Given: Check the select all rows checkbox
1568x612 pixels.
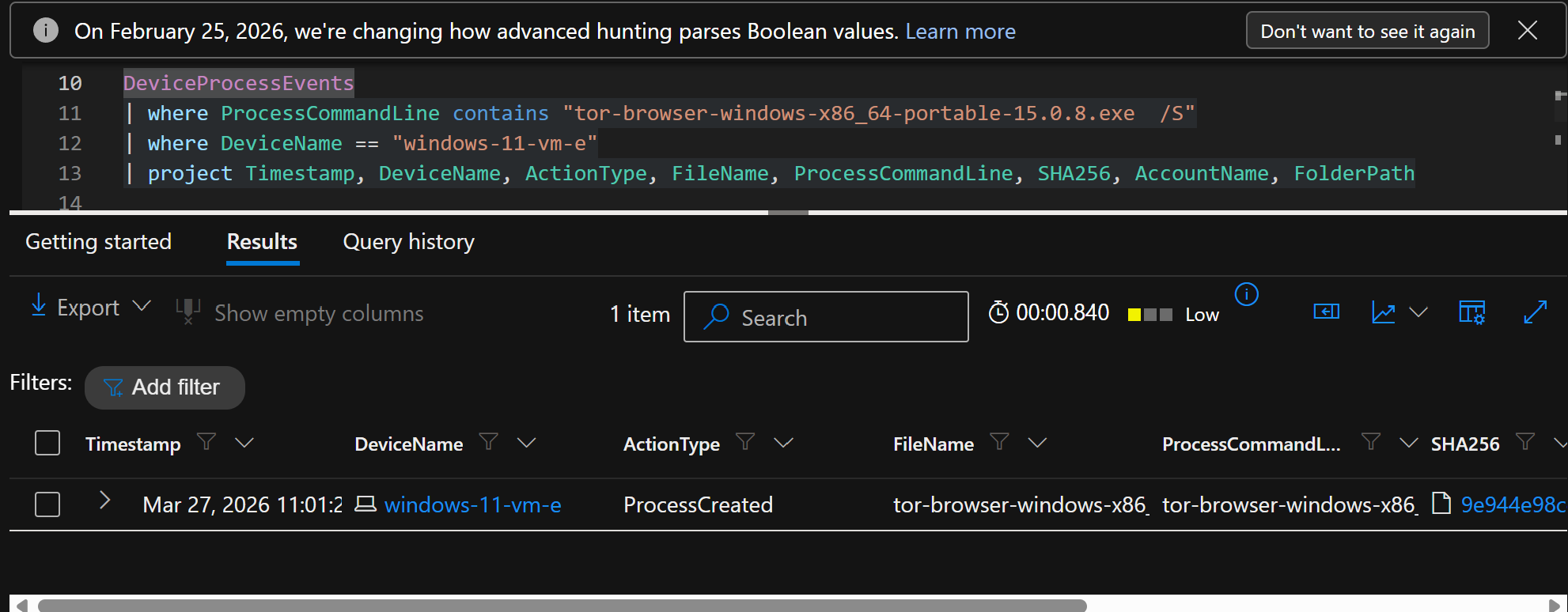Looking at the screenshot, I should [47, 443].
